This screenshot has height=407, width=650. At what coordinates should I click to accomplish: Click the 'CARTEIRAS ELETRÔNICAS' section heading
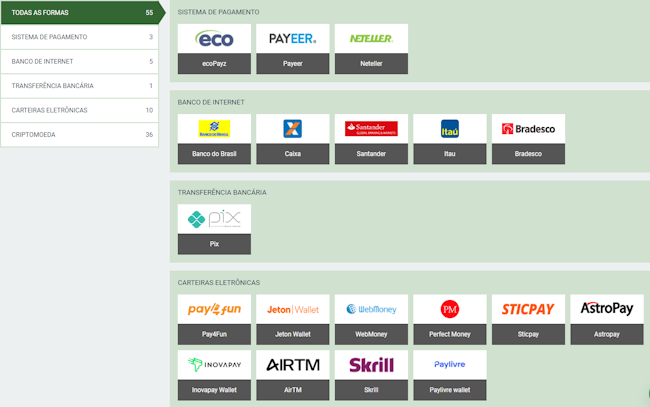(x=219, y=282)
